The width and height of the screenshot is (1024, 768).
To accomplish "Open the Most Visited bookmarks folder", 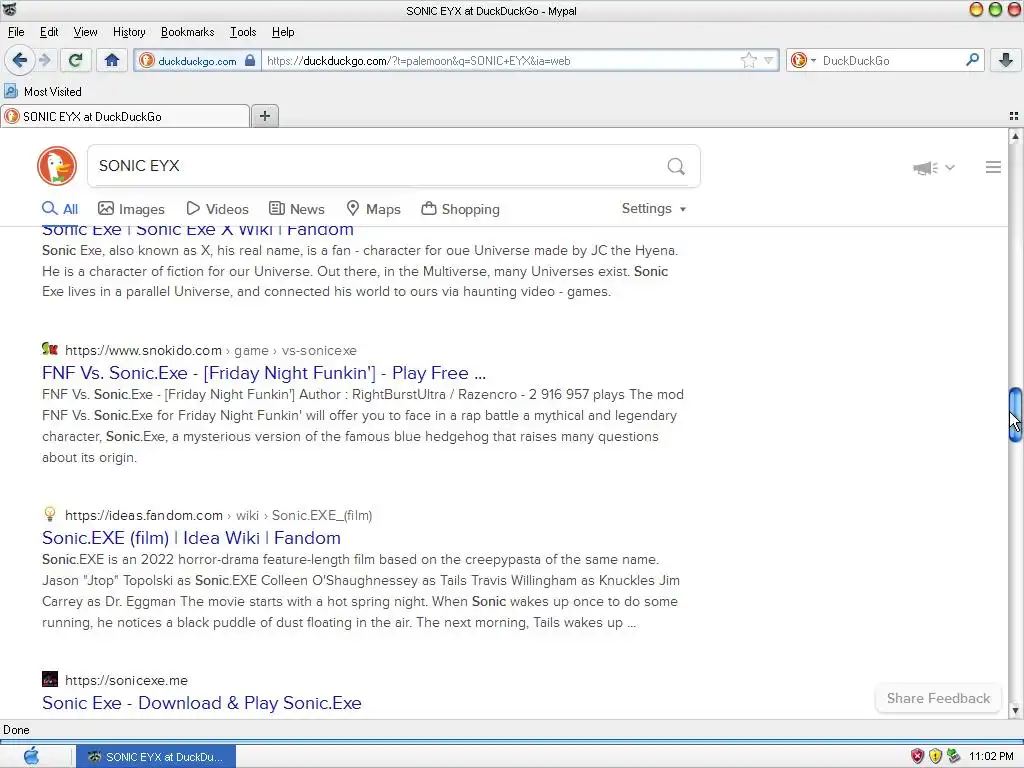I will (x=43, y=91).
